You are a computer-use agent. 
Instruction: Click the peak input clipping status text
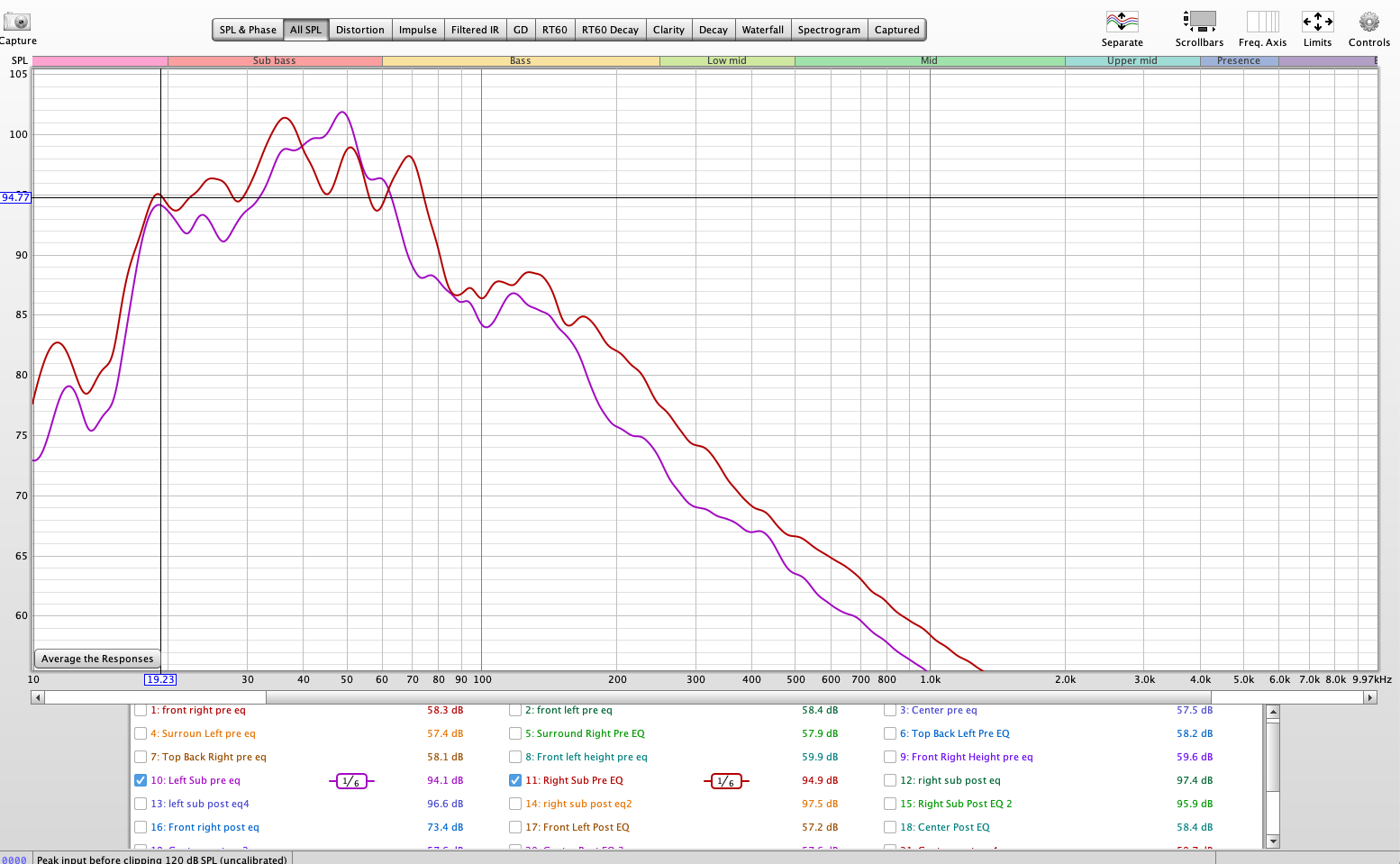pos(162,859)
